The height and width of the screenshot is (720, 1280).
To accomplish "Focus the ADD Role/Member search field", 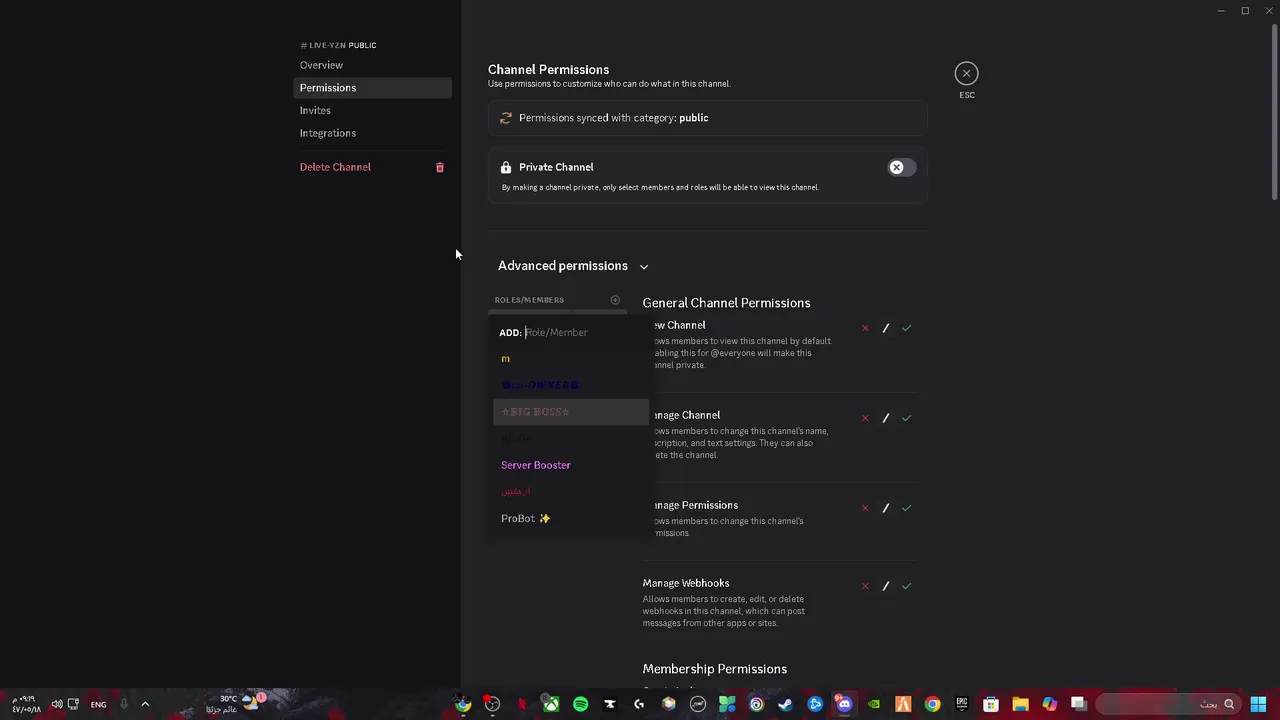I will click(570, 332).
